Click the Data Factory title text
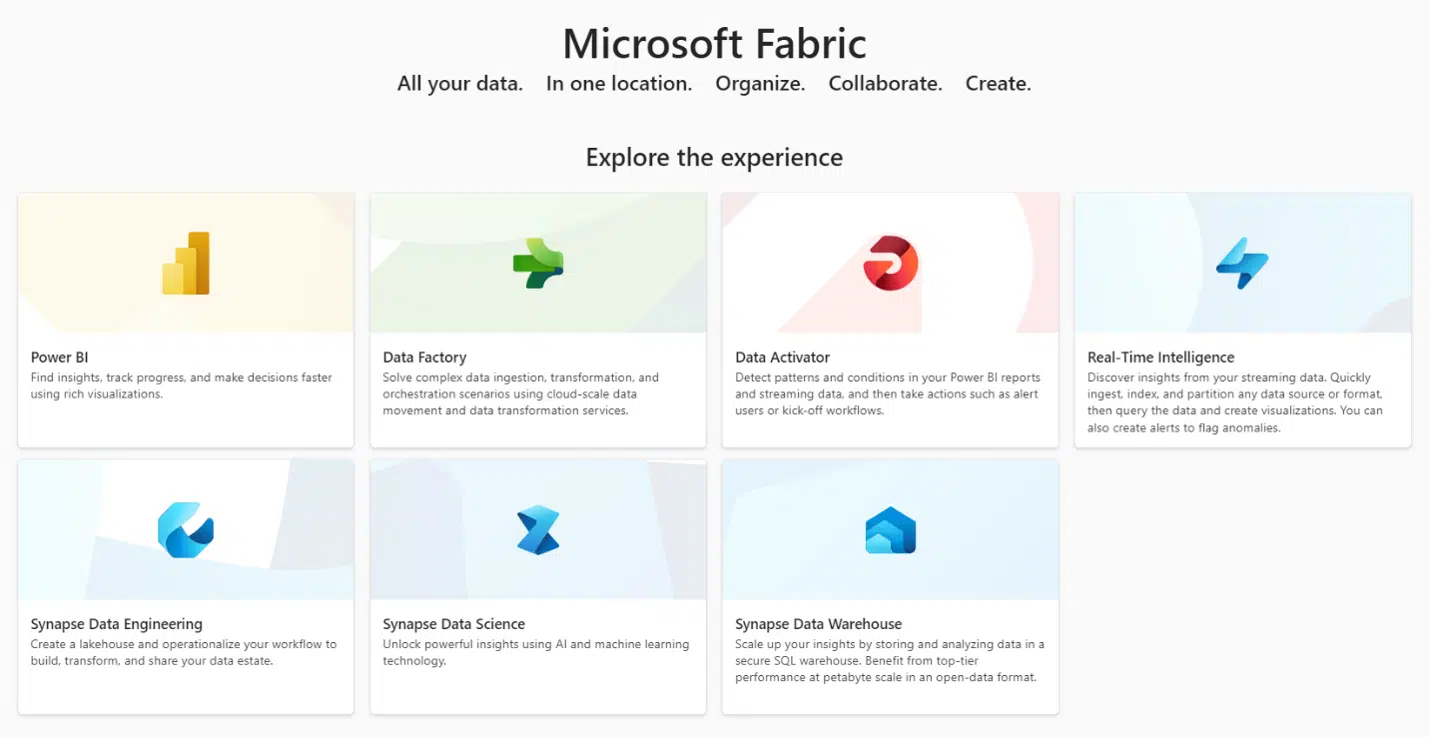The width and height of the screenshot is (1430, 739). 425,357
